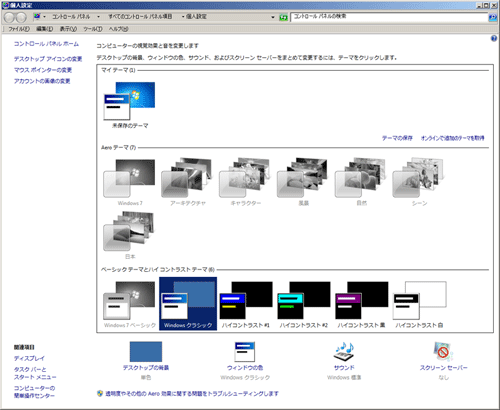The height and width of the screenshot is (410, 500).
Task: Open マウス ポインターの変更 link
Action: pos(43,70)
